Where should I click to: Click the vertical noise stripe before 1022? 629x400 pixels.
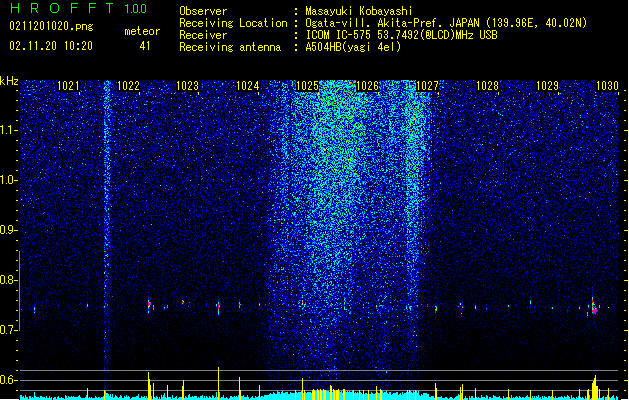106,223
